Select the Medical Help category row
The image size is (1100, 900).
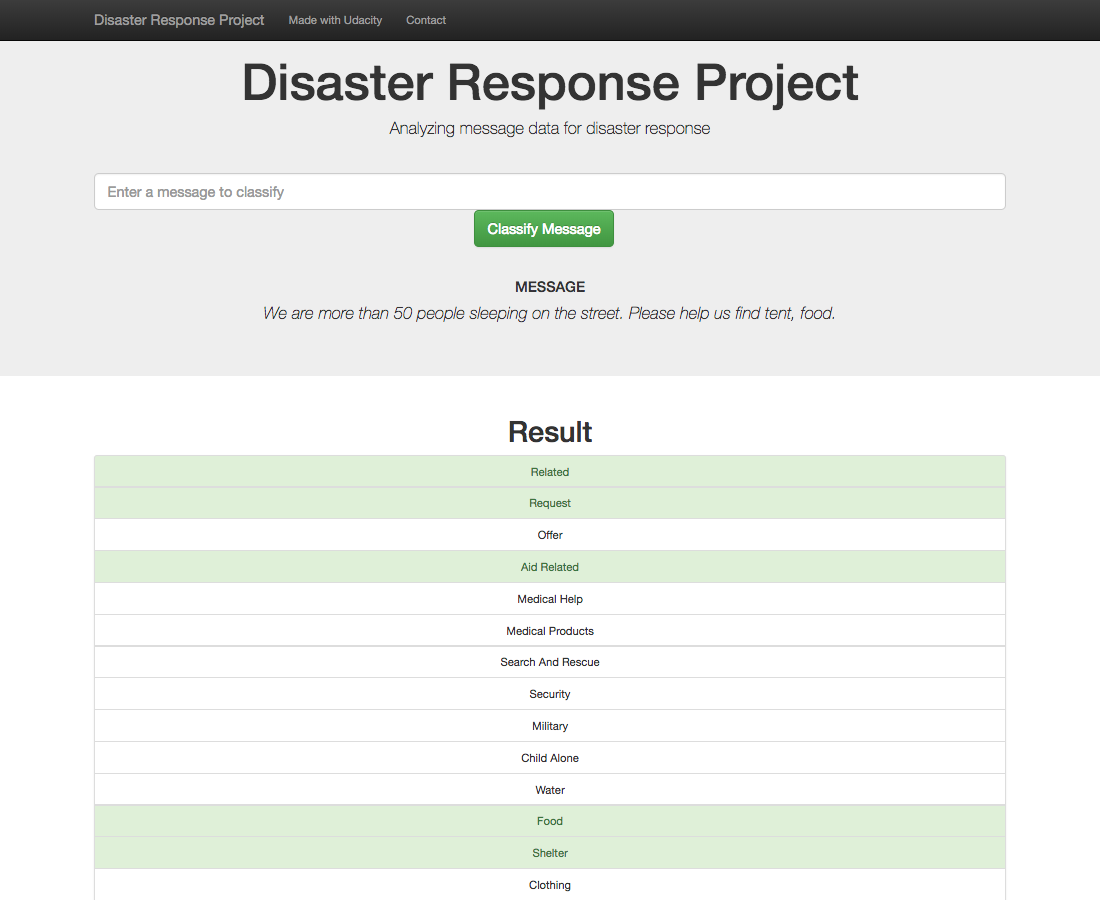click(549, 599)
